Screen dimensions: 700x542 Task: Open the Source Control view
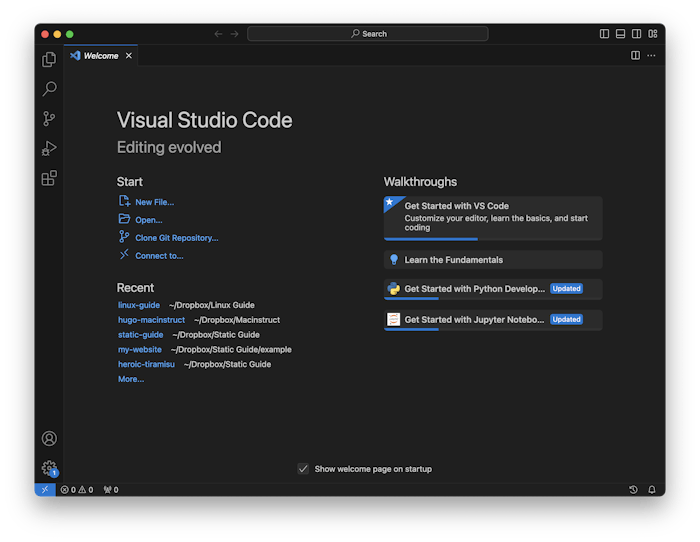point(49,119)
